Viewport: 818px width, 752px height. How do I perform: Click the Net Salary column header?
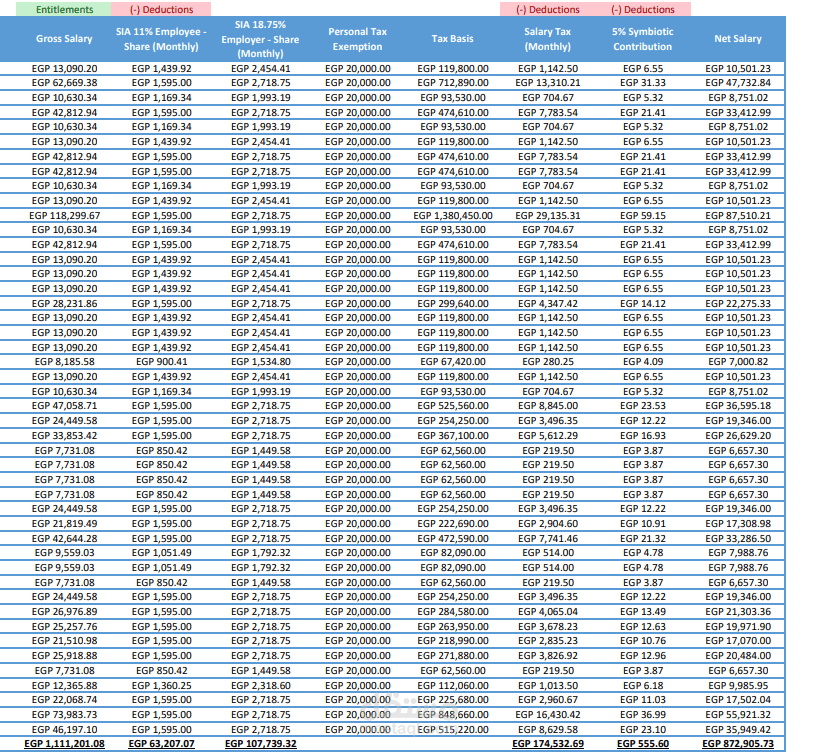738,39
